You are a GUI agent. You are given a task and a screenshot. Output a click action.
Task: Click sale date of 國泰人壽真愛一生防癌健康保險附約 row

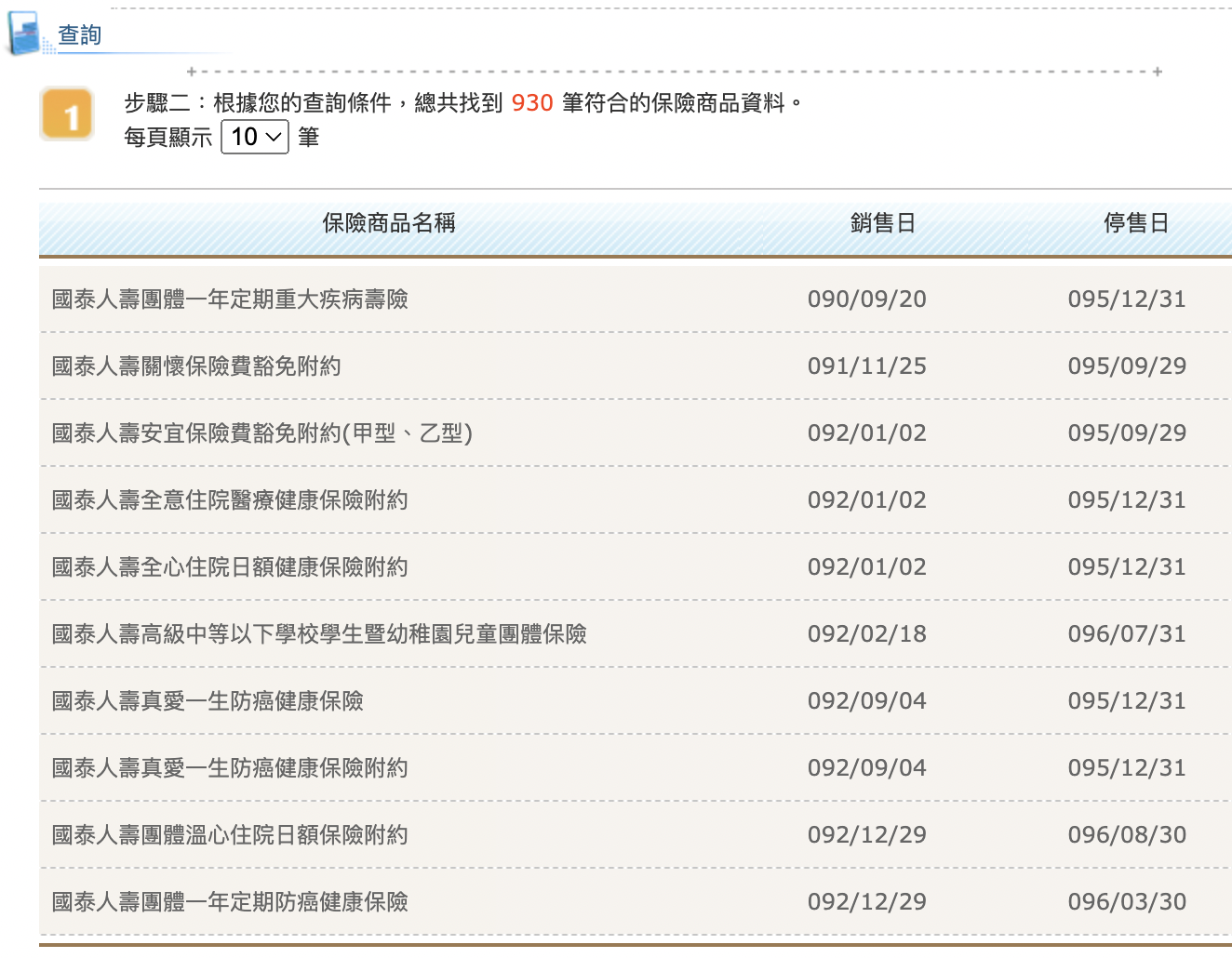tap(867, 768)
